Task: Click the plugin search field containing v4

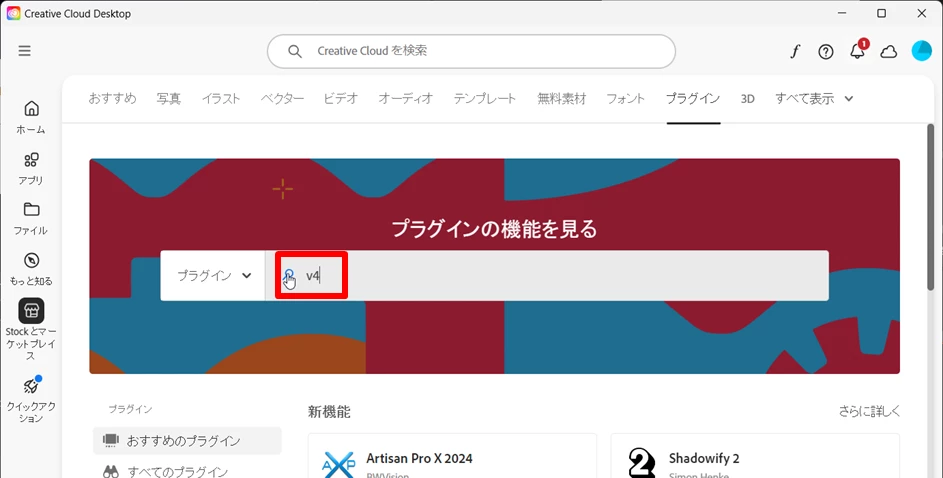Action: tap(547, 275)
